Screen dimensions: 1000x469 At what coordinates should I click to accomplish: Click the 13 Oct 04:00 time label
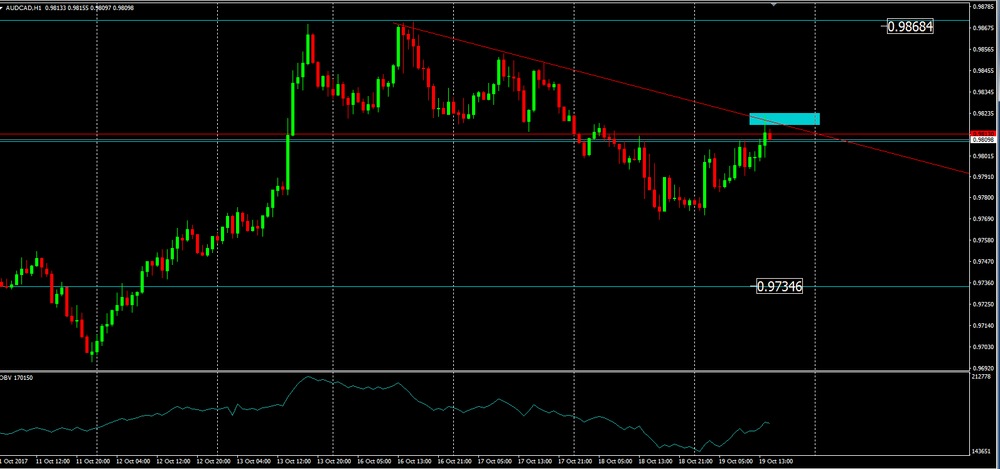(253, 460)
